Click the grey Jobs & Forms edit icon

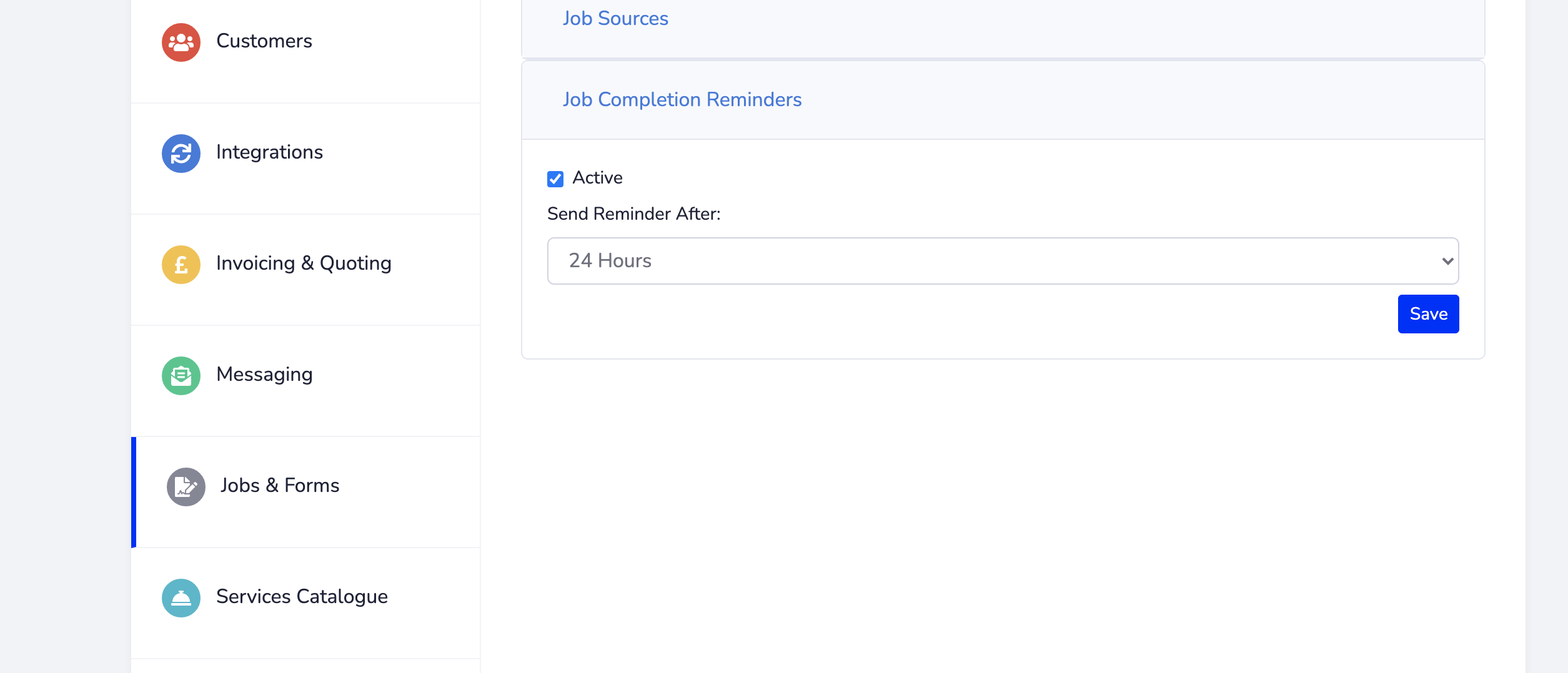(x=186, y=487)
